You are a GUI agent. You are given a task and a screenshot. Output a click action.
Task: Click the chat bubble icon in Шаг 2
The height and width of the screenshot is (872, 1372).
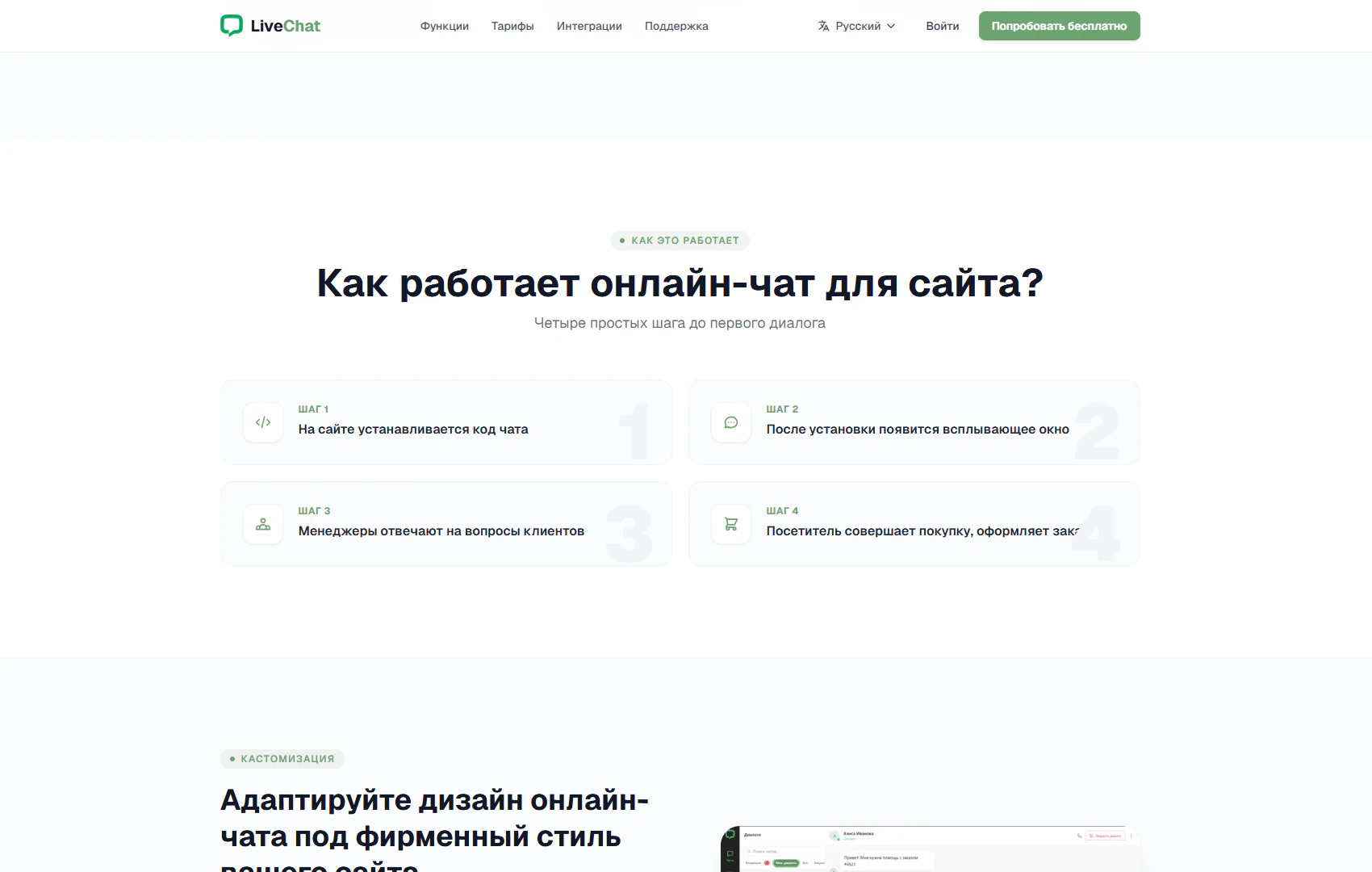[731, 422]
